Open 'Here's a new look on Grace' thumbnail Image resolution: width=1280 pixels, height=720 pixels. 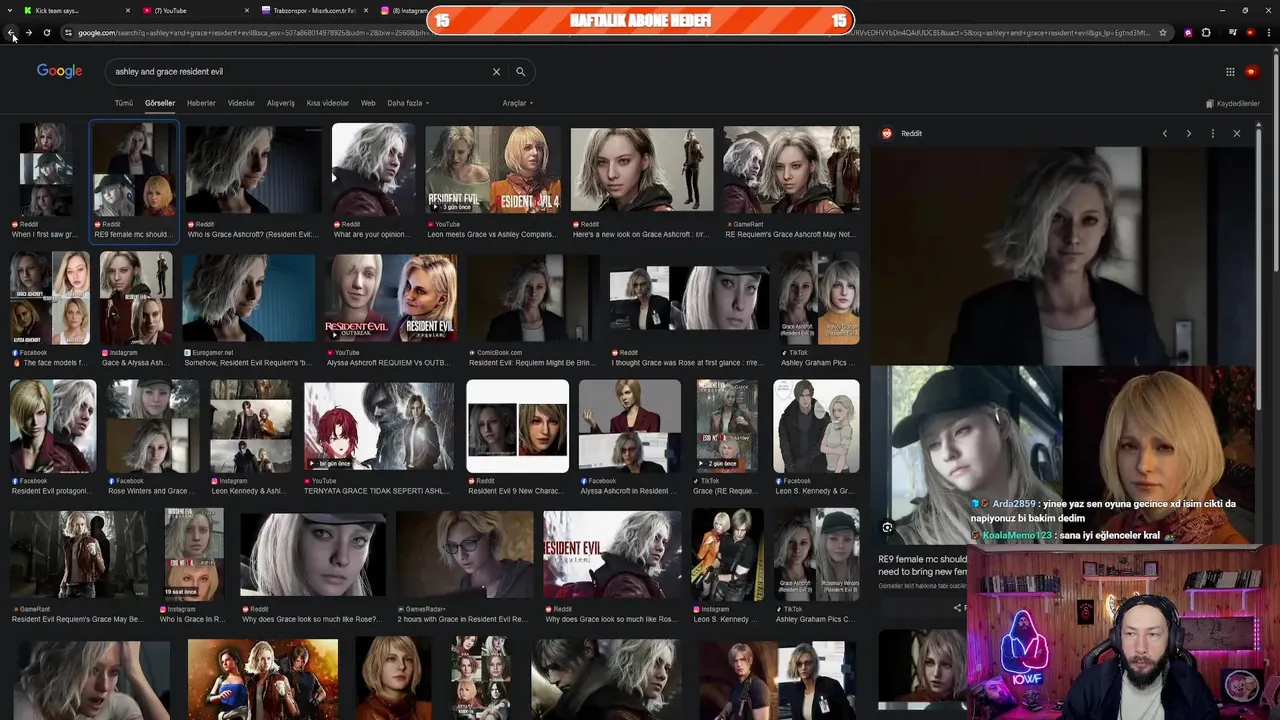642,182
